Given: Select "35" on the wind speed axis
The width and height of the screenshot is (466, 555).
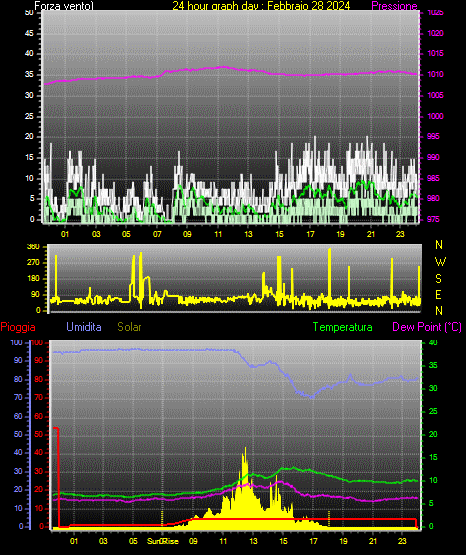Looking at the screenshot, I should point(29,74).
